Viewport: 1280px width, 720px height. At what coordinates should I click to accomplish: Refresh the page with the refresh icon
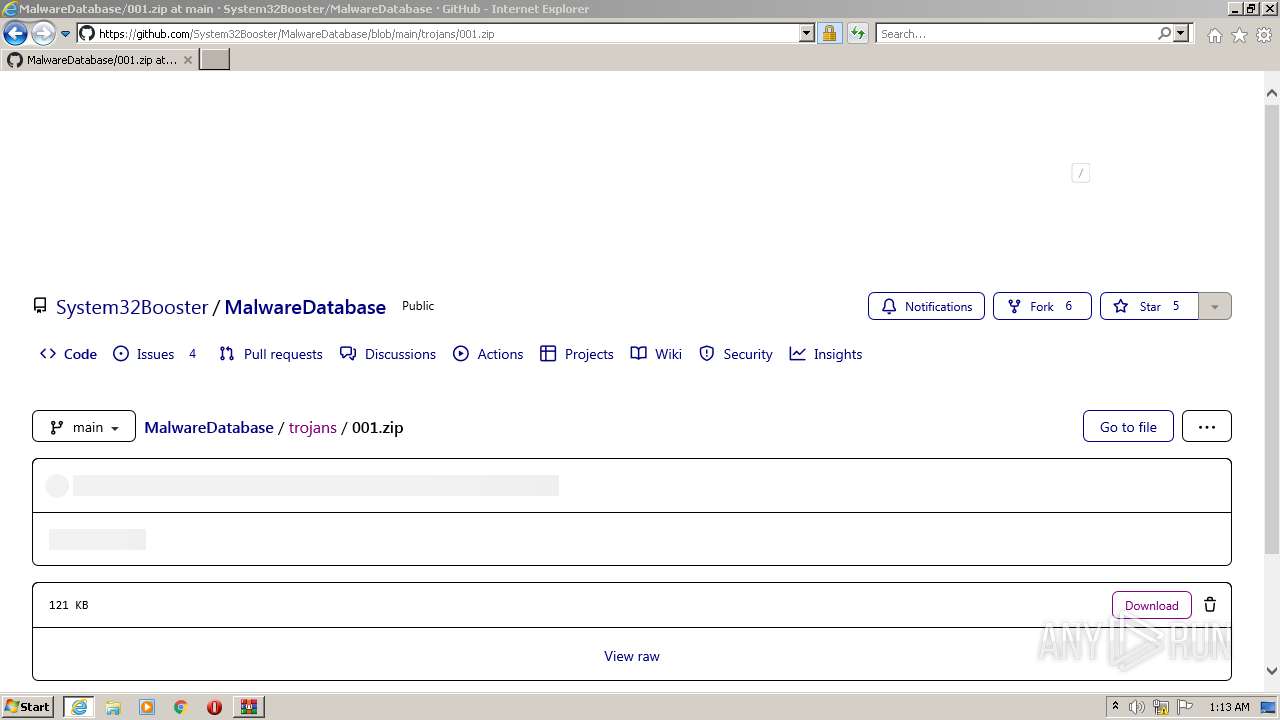[x=857, y=34]
